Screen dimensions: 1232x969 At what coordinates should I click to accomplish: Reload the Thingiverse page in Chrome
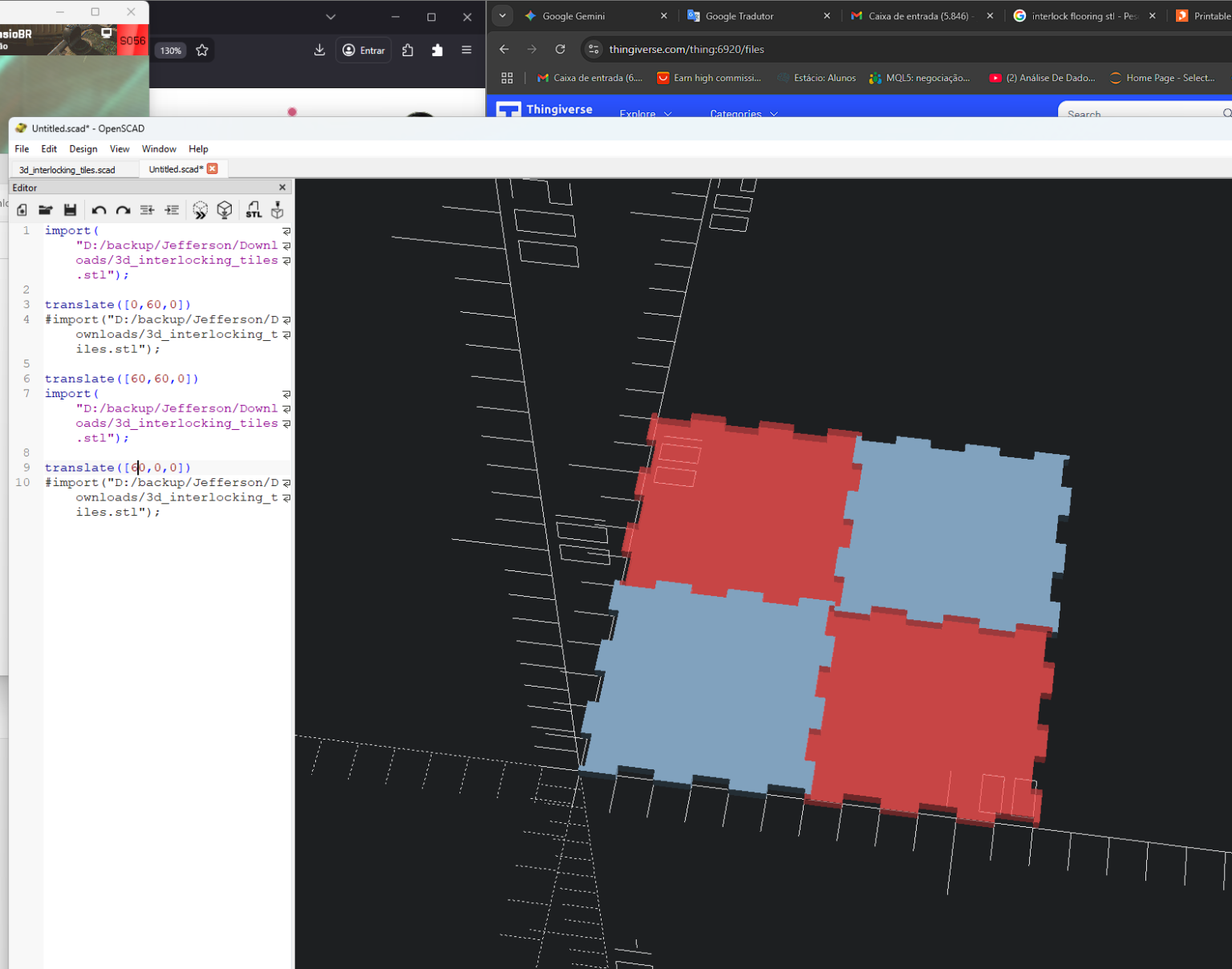tap(560, 49)
